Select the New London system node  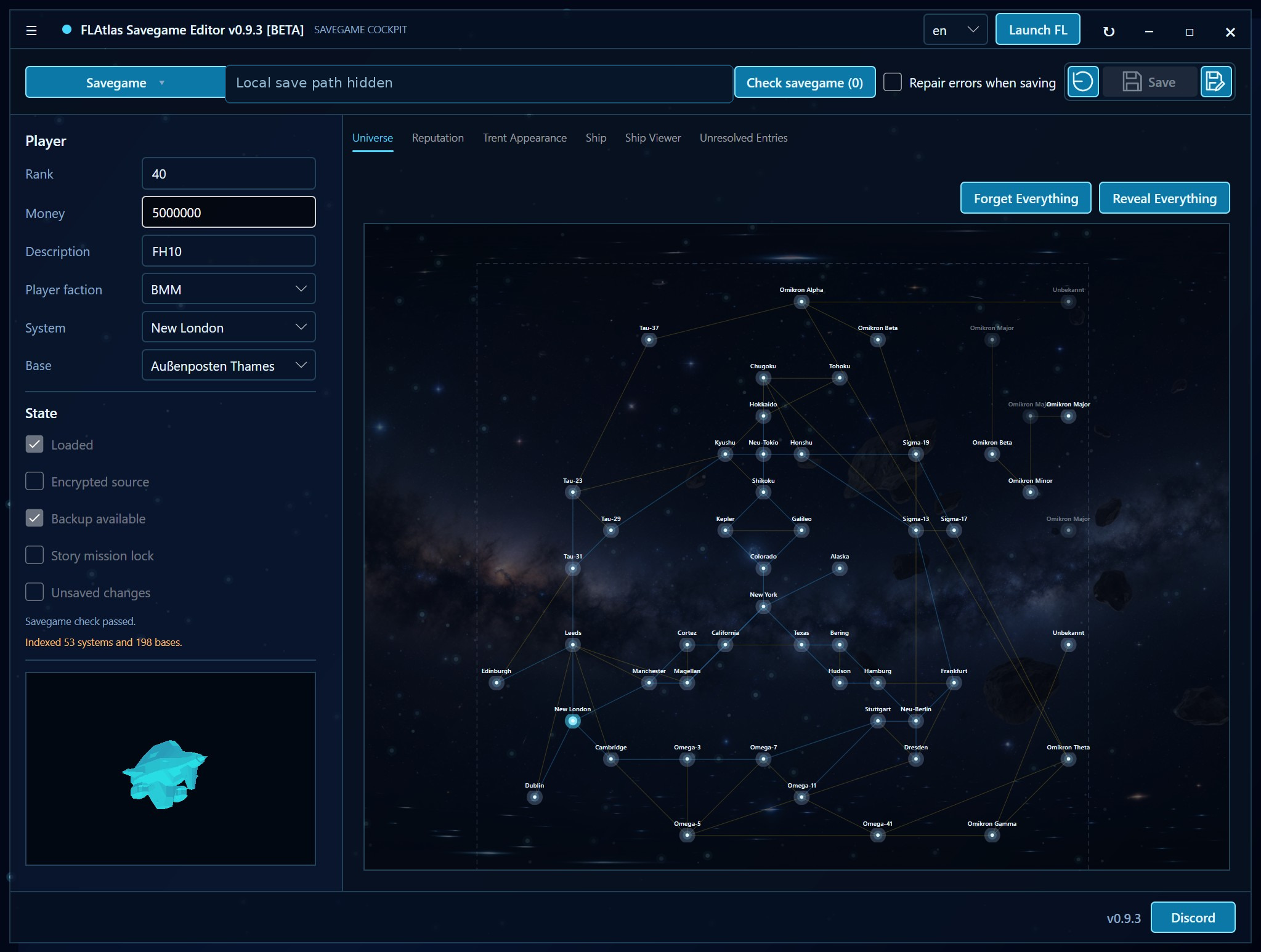point(572,721)
